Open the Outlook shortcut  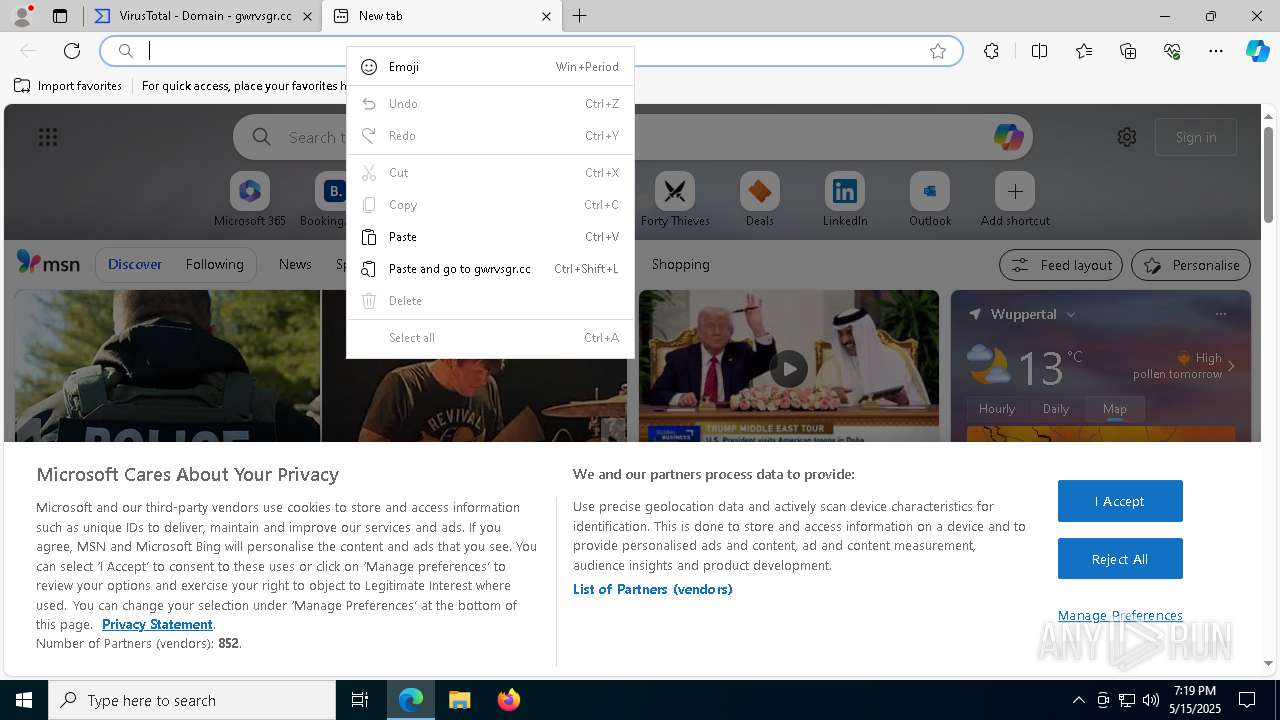coord(930,200)
